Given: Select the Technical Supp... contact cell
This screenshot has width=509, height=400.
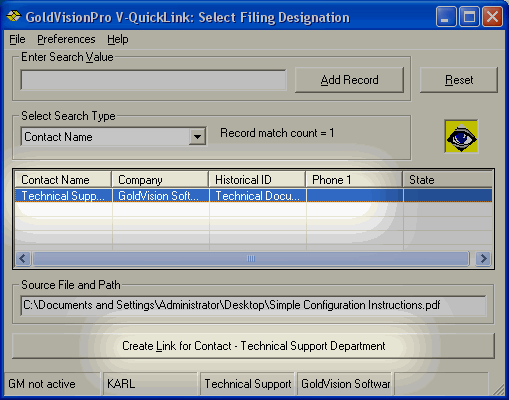Looking at the screenshot, I should [63, 196].
